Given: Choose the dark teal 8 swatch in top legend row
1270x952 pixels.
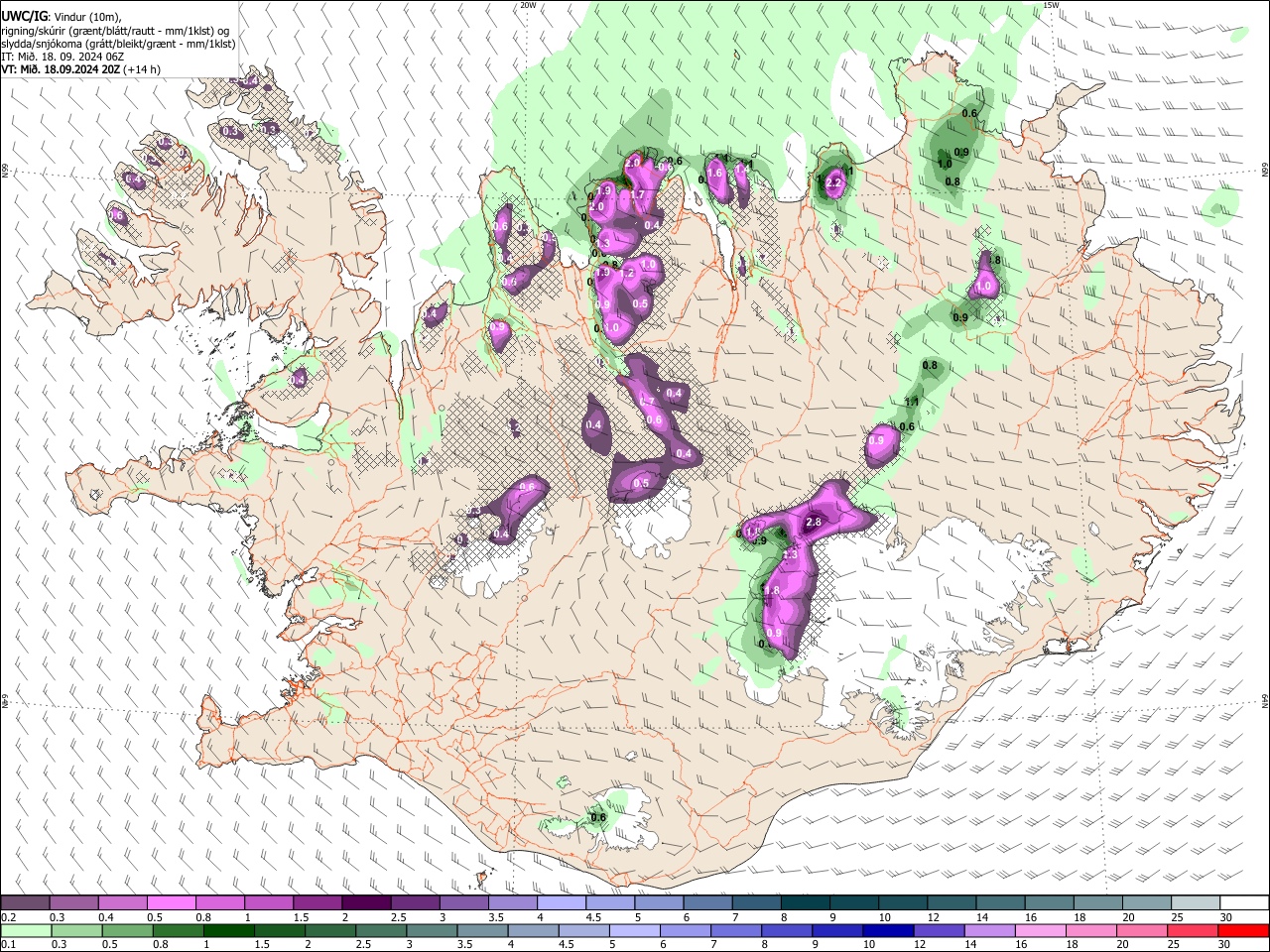Looking at the screenshot, I should [x=804, y=903].
